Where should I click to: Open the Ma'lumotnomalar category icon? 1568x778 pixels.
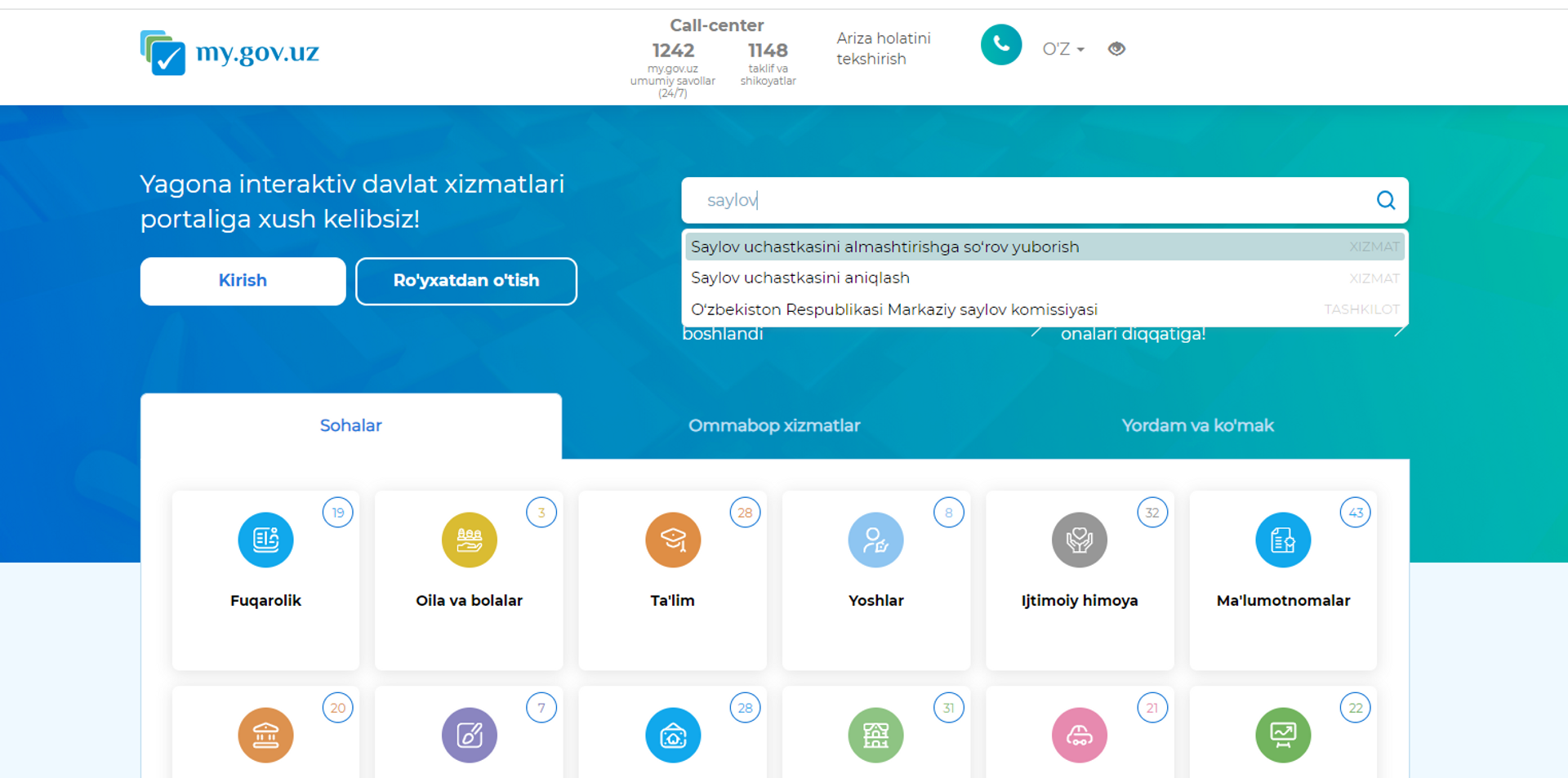point(1283,540)
